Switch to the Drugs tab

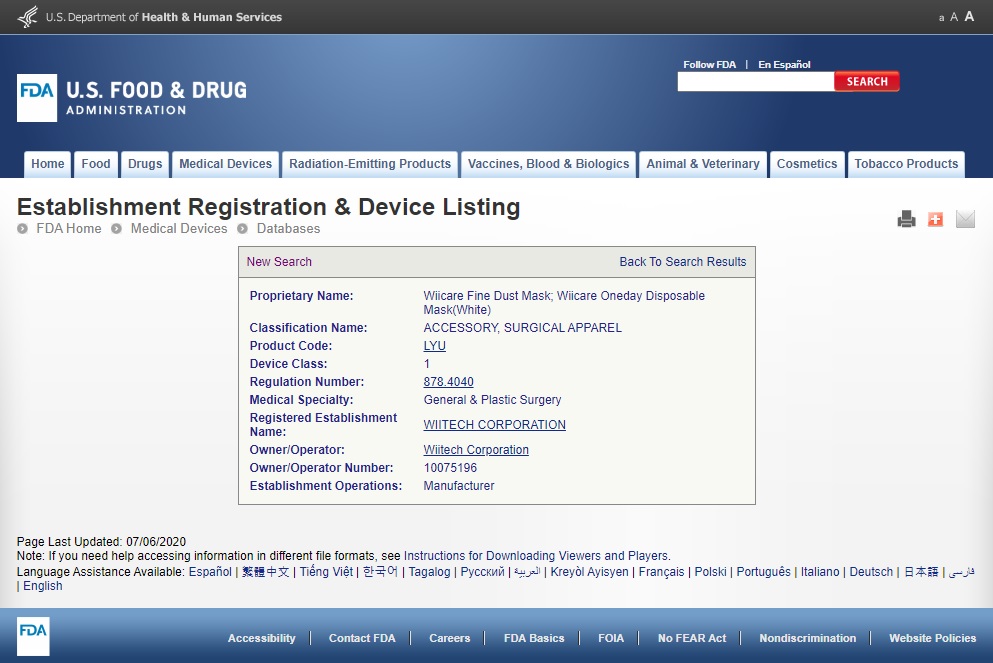145,164
